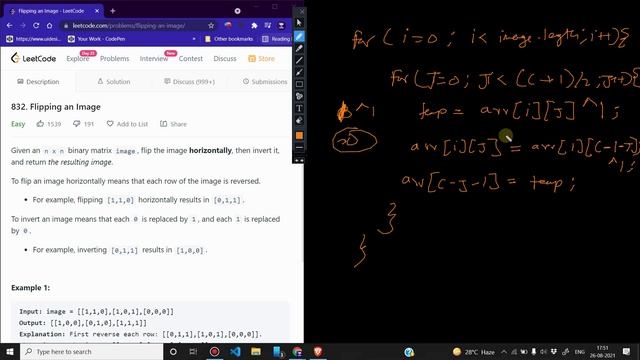
Task: Dislike the problem with thumbs-down 191
Action: [83, 124]
